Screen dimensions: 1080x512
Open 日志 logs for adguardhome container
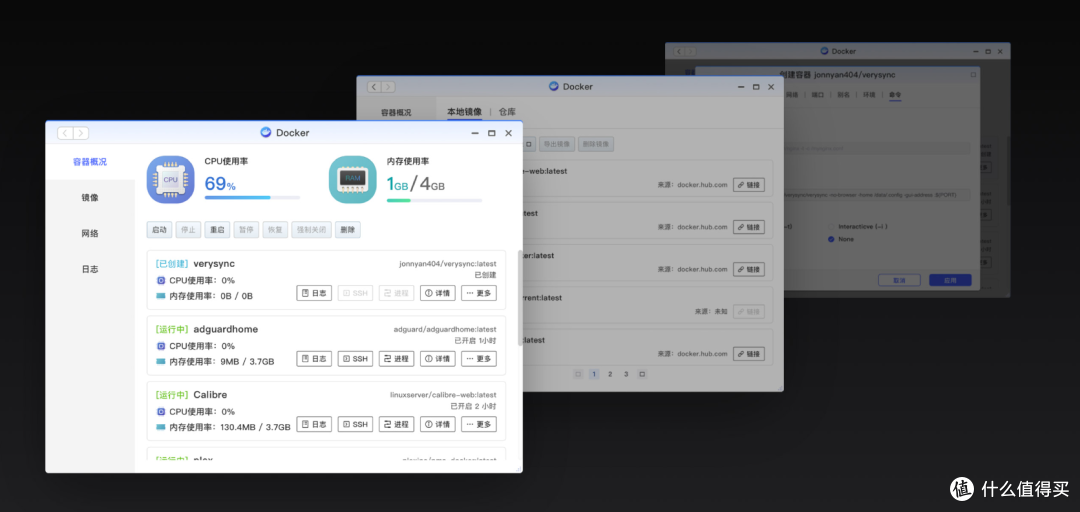[x=314, y=358]
